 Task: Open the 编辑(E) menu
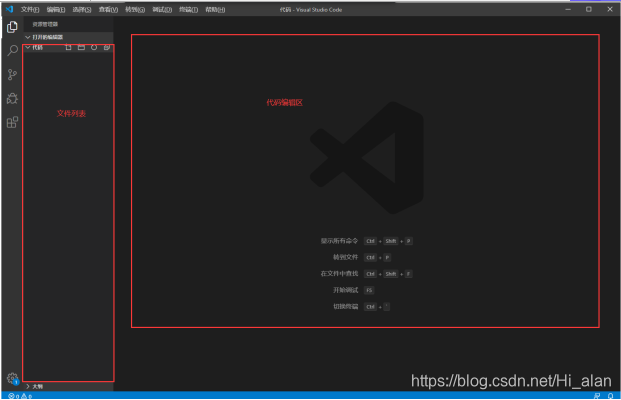point(56,10)
